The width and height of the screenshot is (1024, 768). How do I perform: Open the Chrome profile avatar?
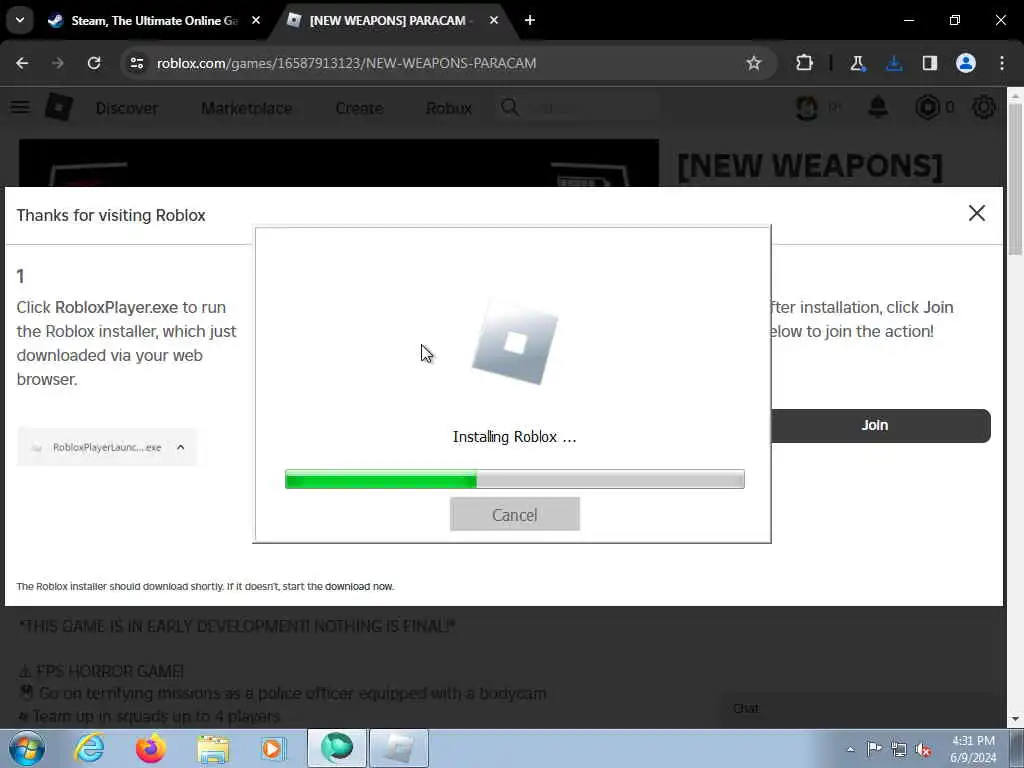(966, 63)
